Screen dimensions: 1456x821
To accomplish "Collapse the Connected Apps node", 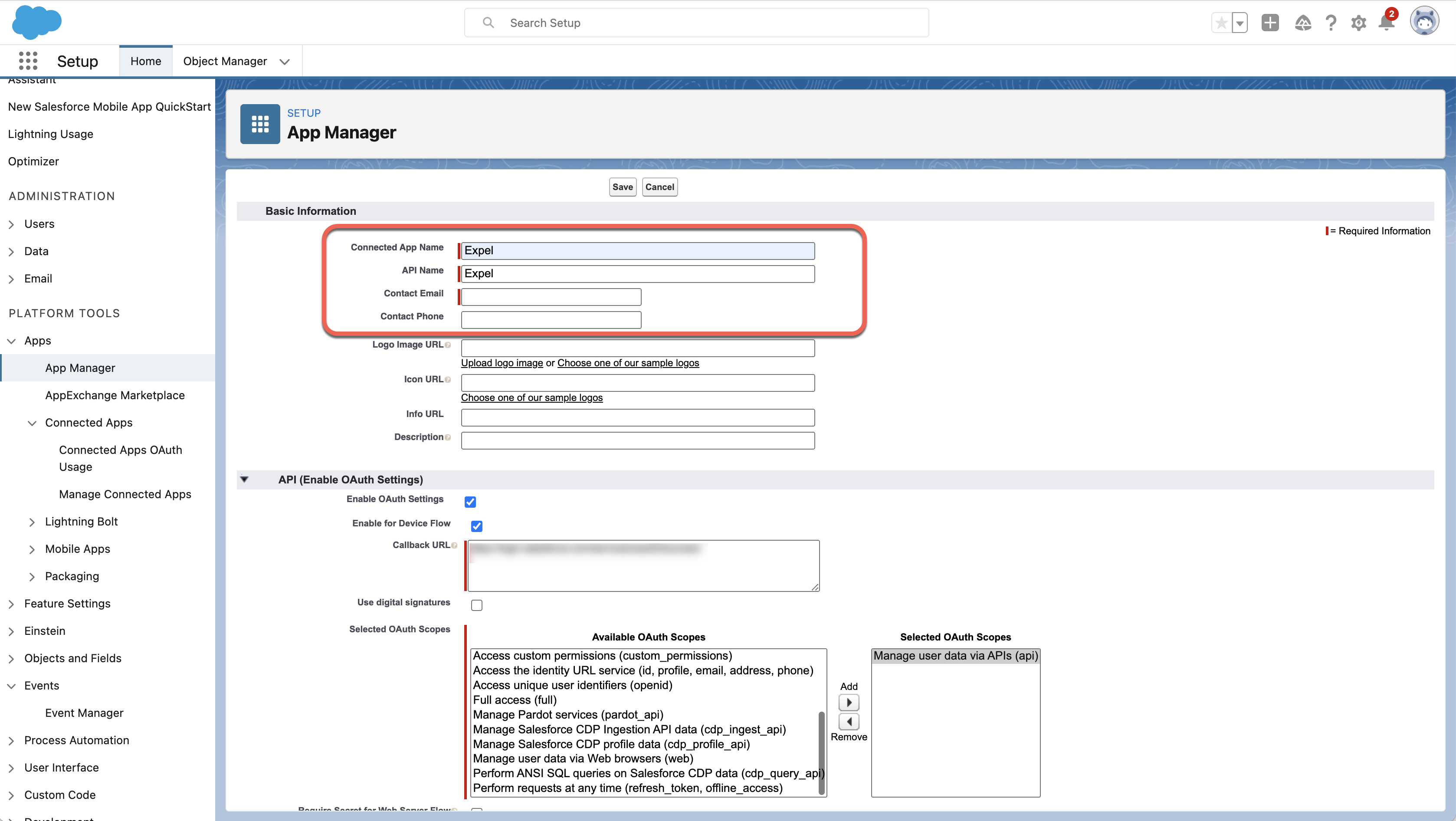I will (32, 423).
